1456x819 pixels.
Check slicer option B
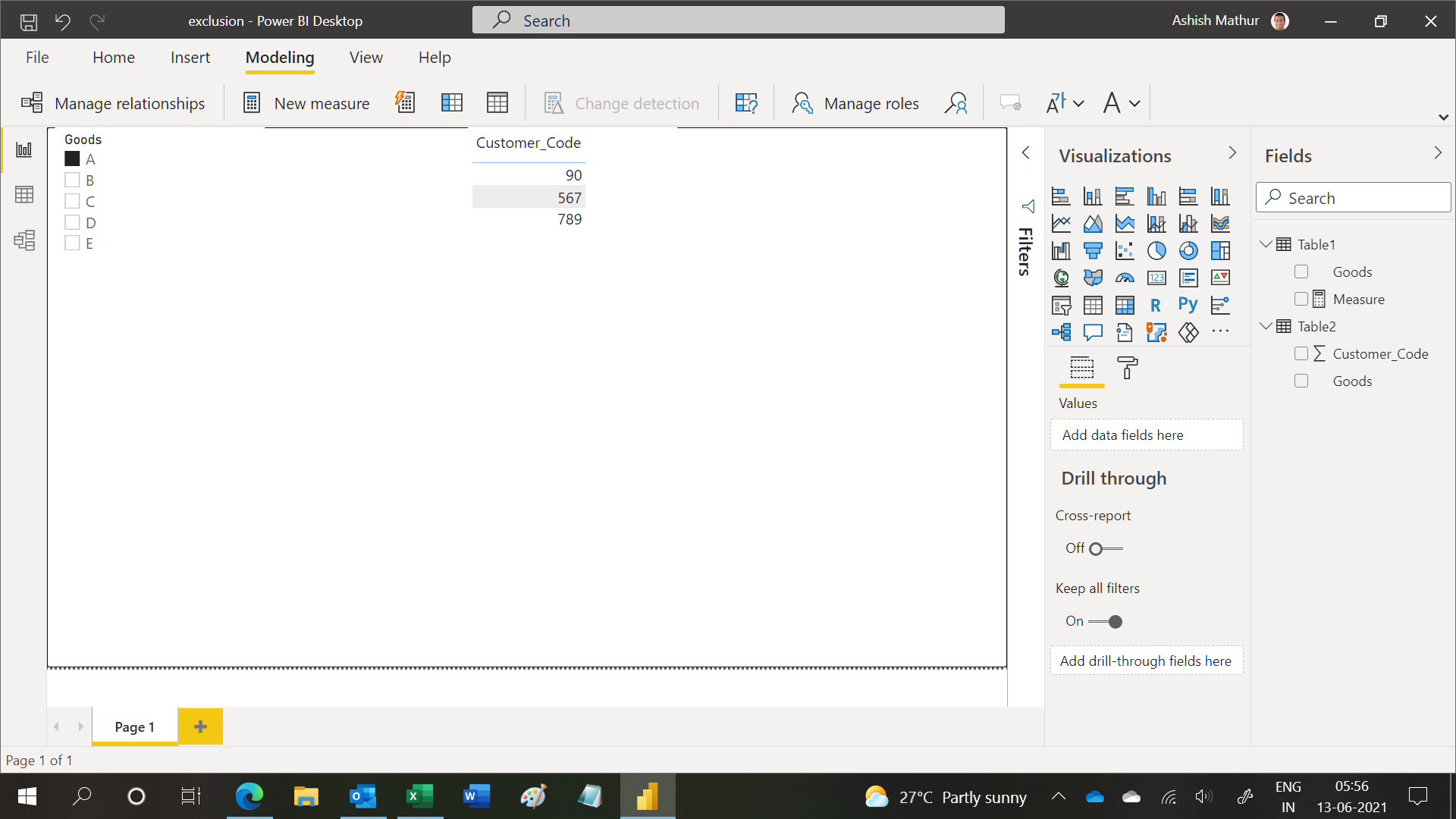point(72,180)
